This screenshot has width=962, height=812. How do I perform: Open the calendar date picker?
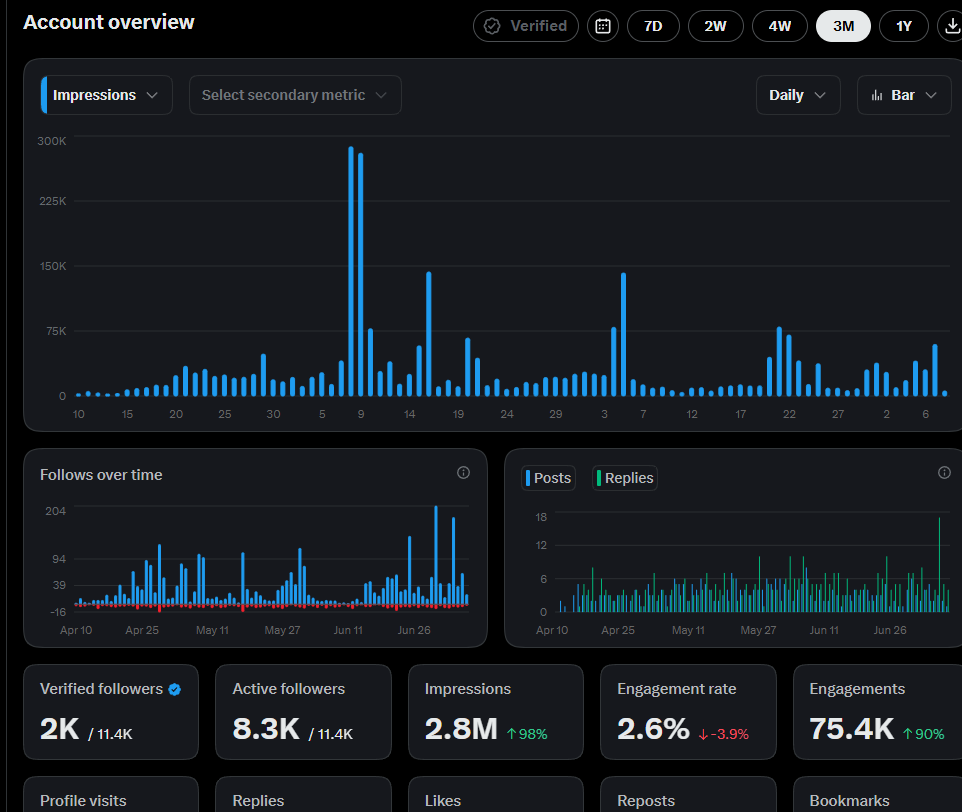click(x=602, y=26)
